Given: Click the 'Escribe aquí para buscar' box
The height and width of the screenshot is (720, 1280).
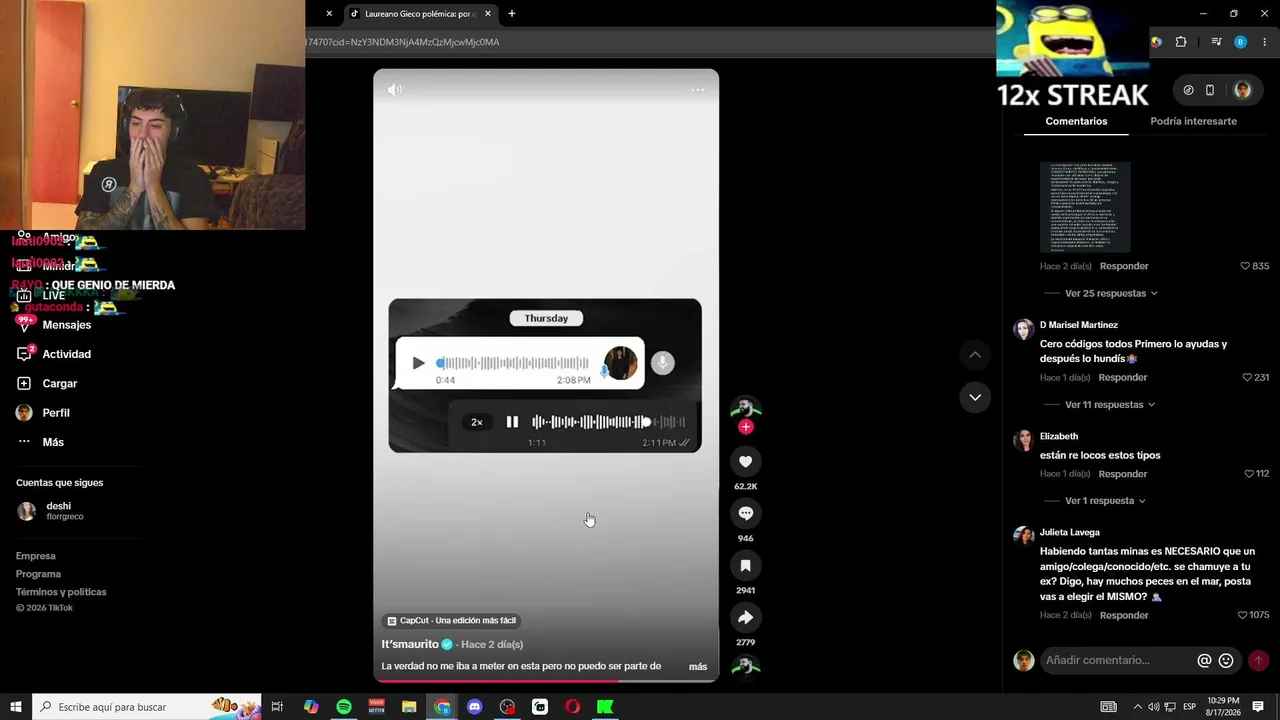Looking at the screenshot, I should [x=147, y=707].
